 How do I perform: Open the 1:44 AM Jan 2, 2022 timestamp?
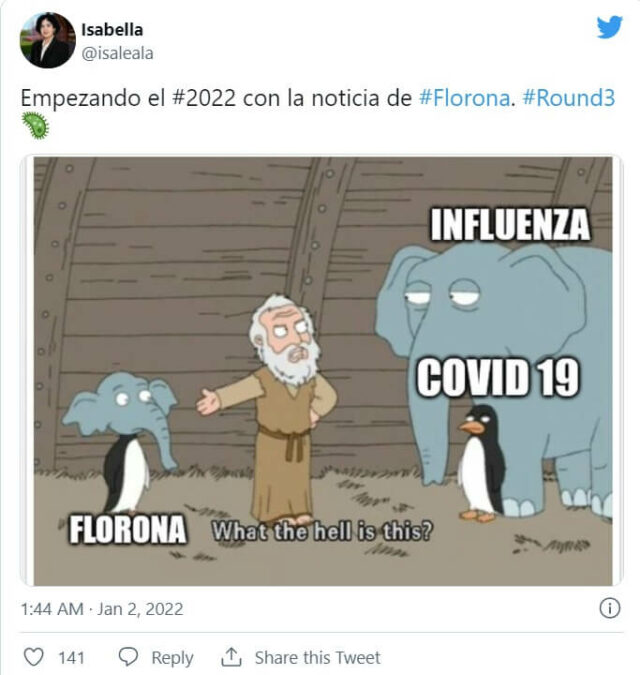click(x=102, y=609)
